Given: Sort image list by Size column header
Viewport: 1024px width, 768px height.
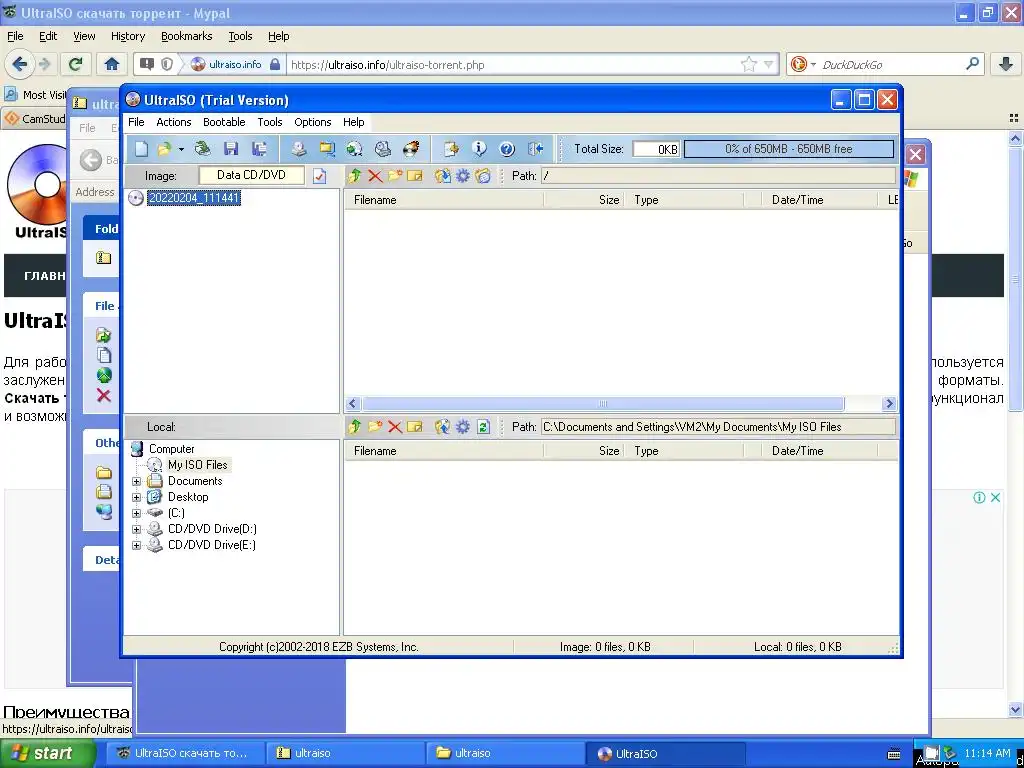Looking at the screenshot, I should coord(584,200).
